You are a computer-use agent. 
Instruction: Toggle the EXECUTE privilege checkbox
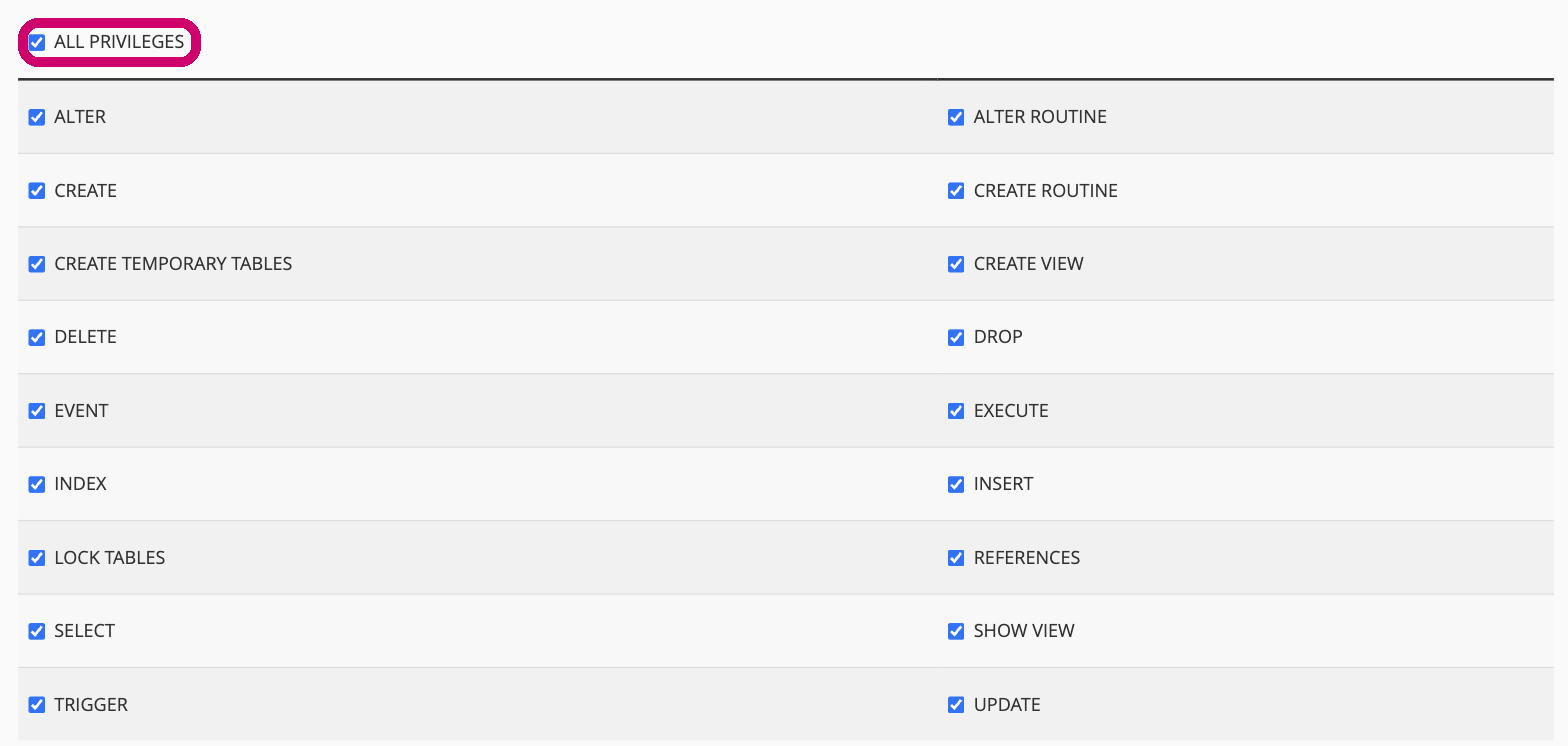pos(956,411)
